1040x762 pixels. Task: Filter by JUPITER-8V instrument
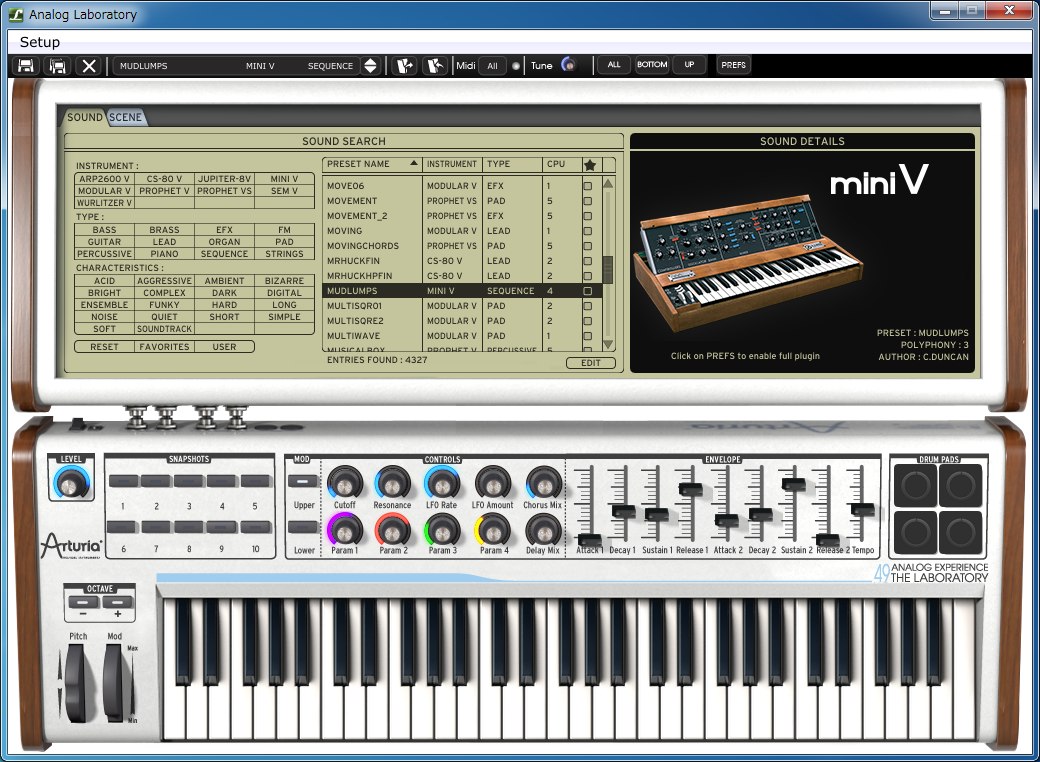(224, 179)
